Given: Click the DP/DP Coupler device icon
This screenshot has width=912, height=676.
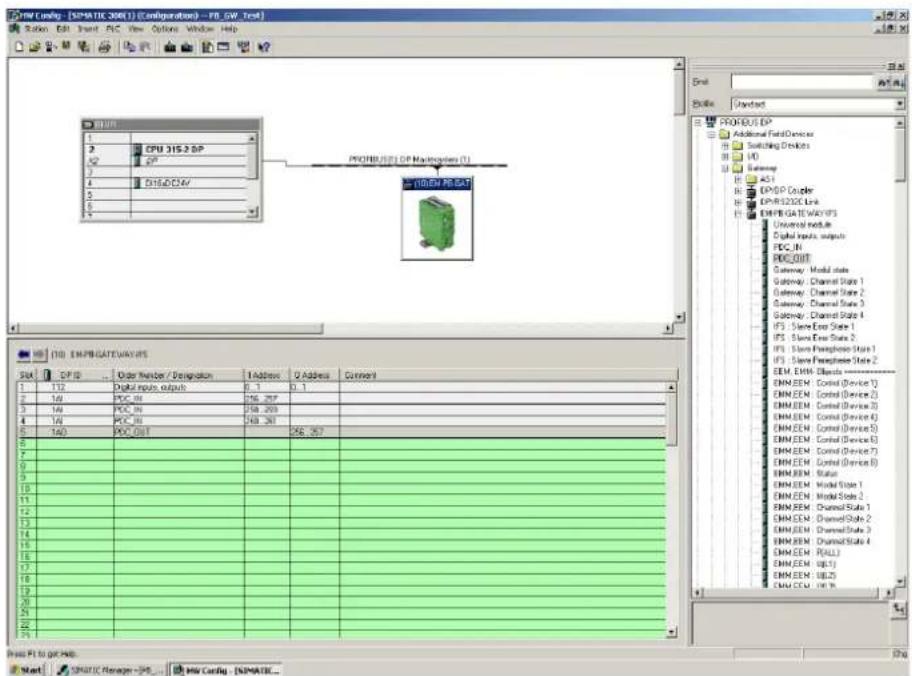Looking at the screenshot, I should point(751,190).
